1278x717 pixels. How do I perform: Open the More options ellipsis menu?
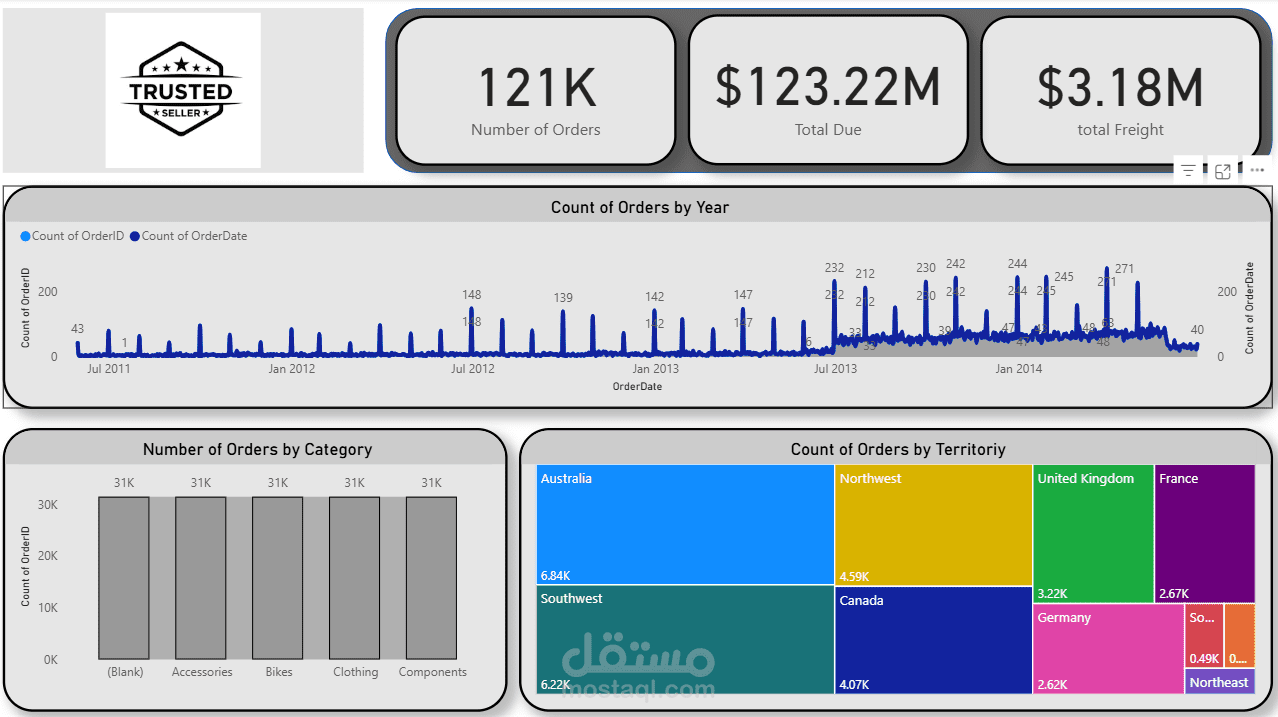(x=1257, y=170)
